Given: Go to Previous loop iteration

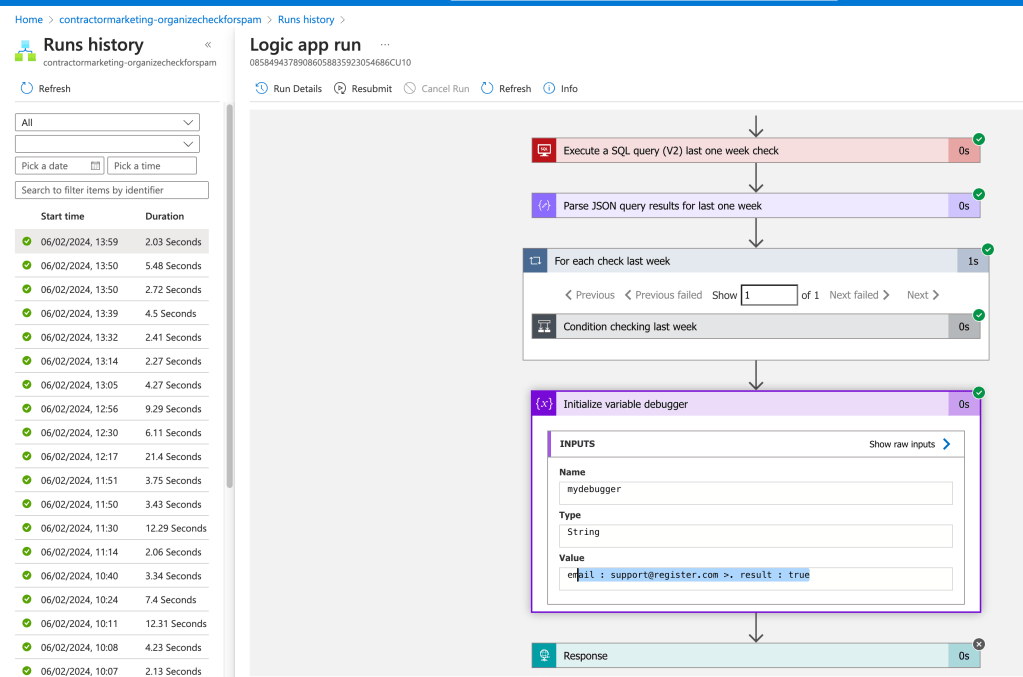Looking at the screenshot, I should 589,295.
